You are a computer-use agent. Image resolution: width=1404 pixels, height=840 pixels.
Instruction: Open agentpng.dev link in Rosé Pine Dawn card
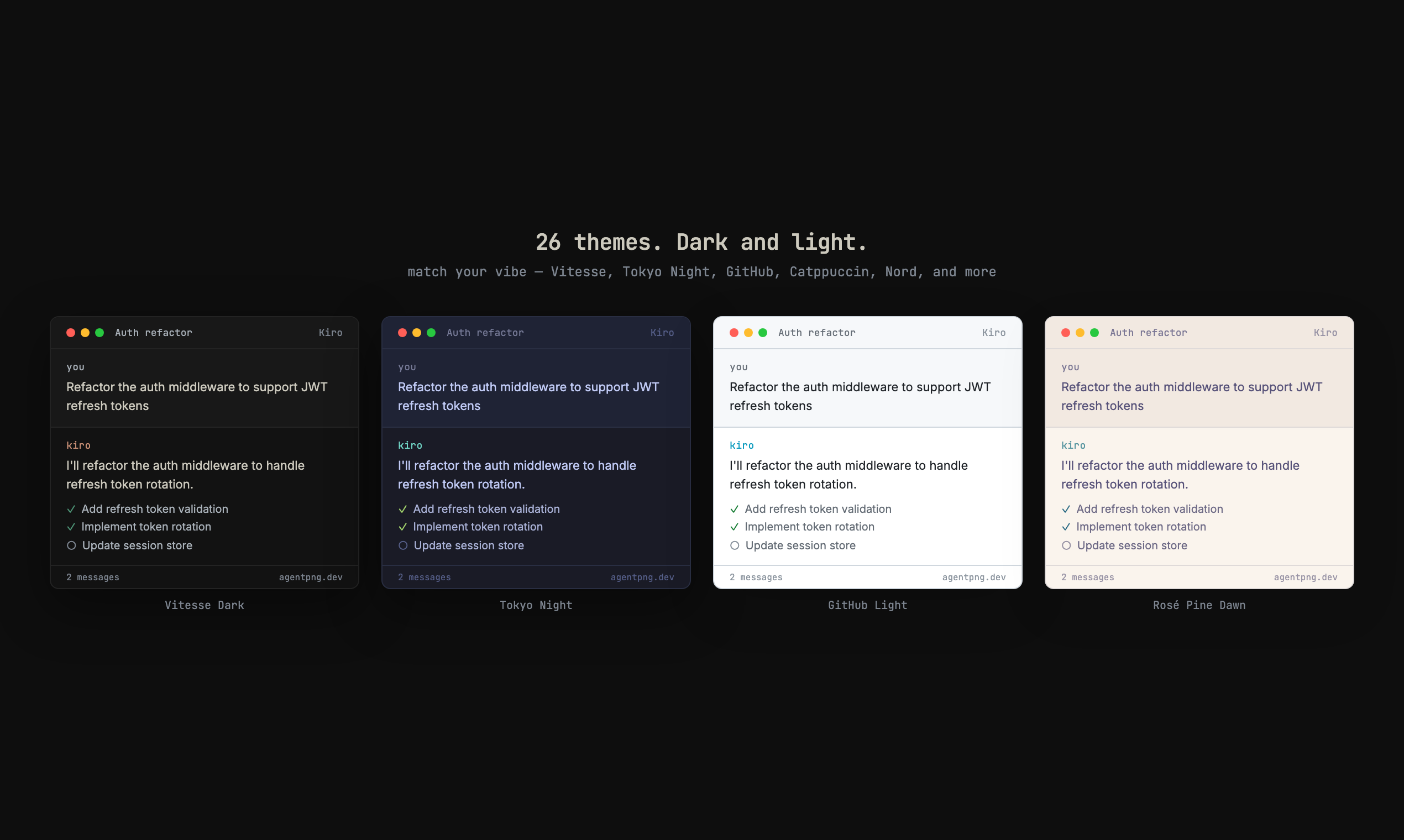pos(1306,577)
